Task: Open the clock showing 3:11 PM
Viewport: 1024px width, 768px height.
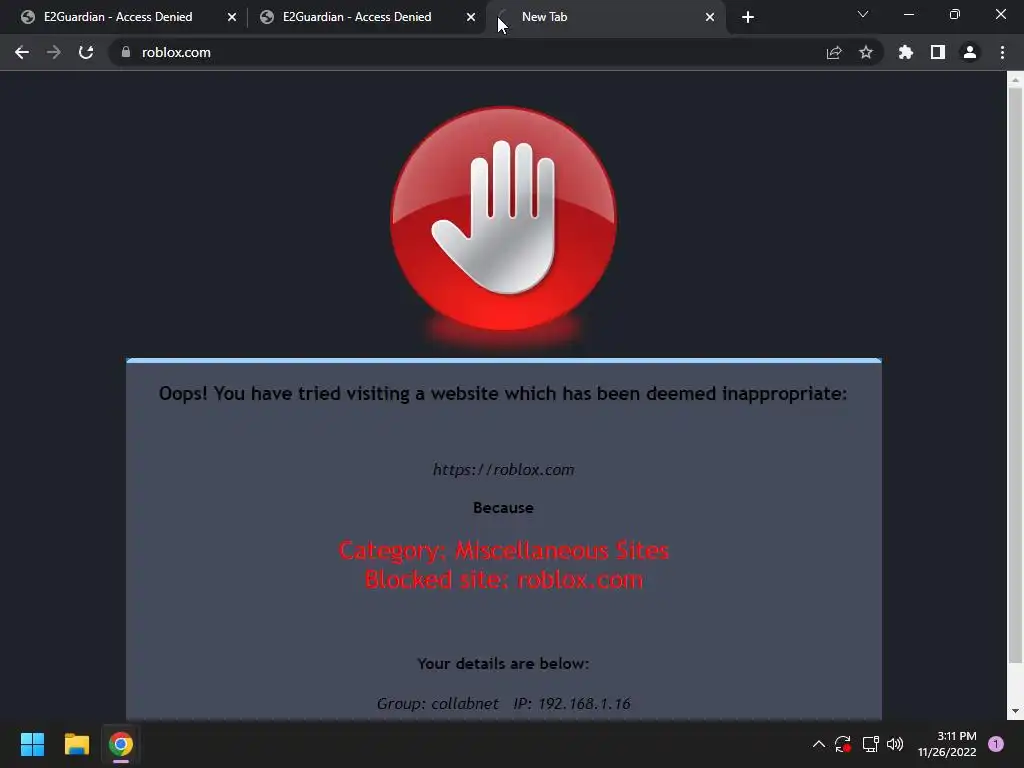Action: coord(947,744)
